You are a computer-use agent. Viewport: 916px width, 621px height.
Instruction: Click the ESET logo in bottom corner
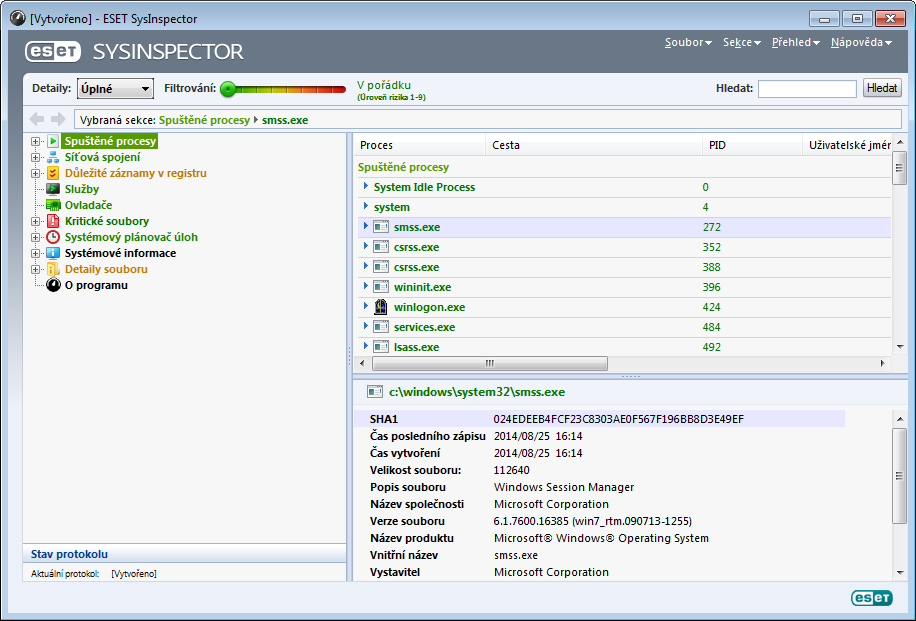pos(872,598)
